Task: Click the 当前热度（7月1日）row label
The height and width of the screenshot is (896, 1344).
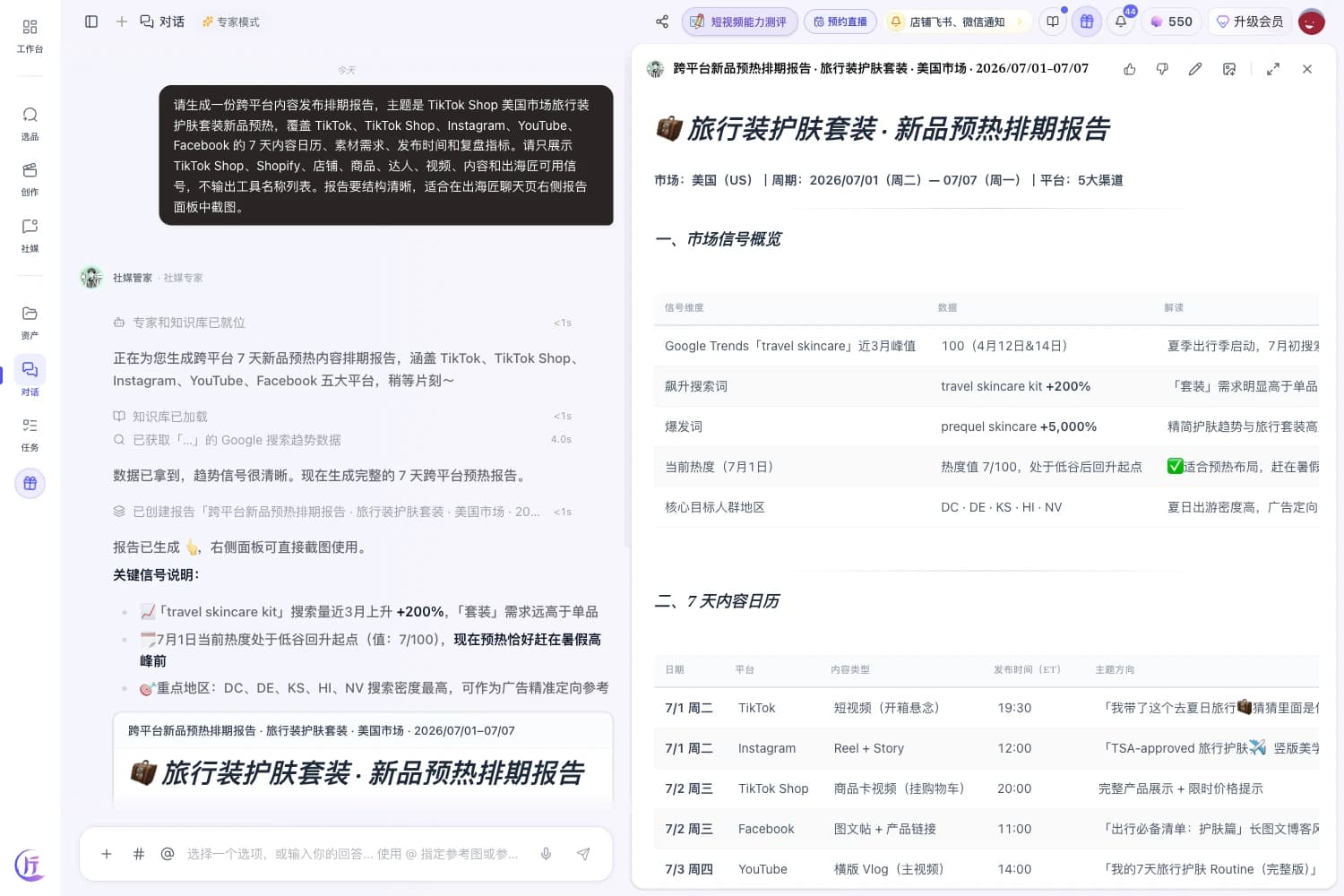Action: click(x=719, y=467)
